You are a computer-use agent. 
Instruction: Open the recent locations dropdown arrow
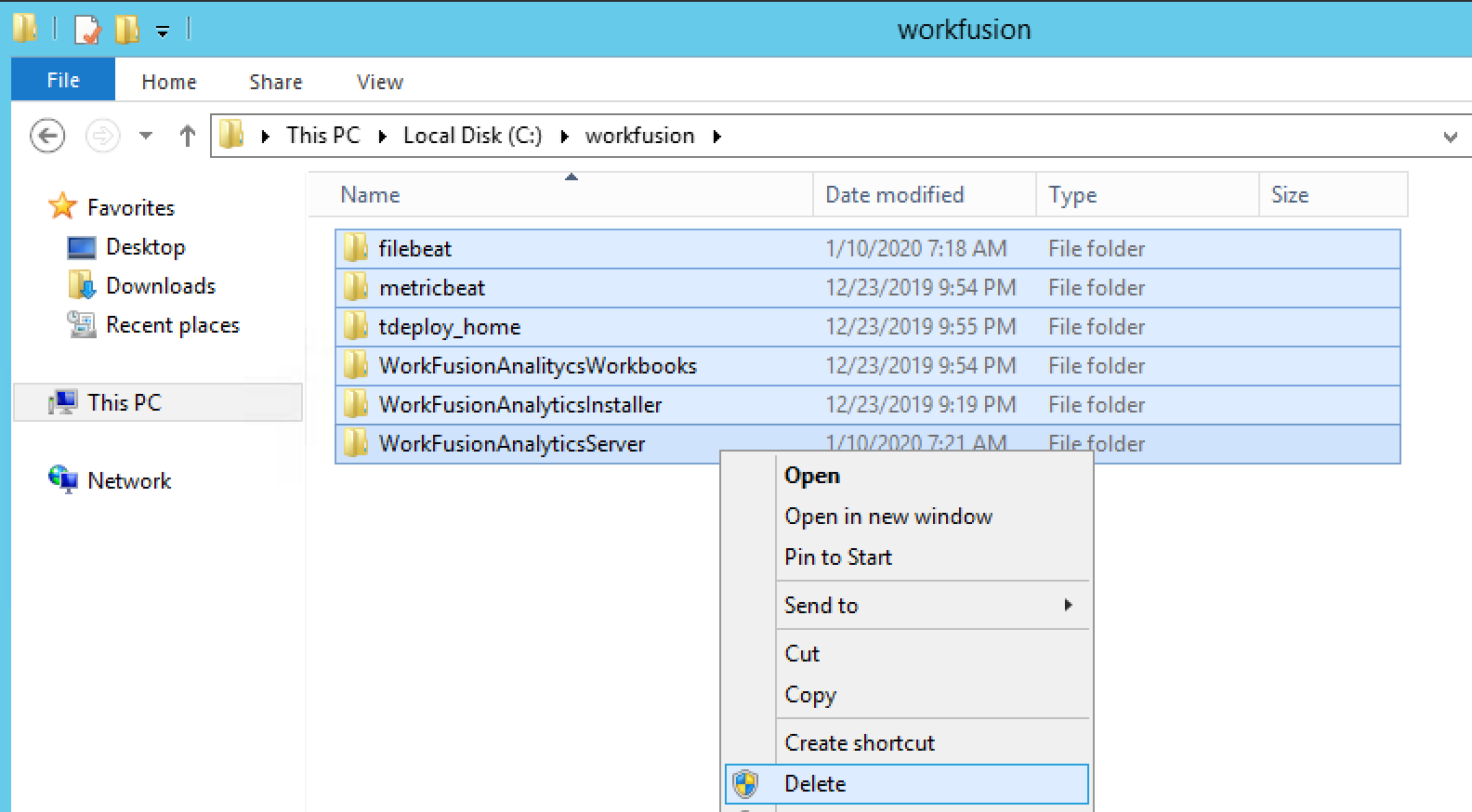pyautogui.click(x=146, y=136)
